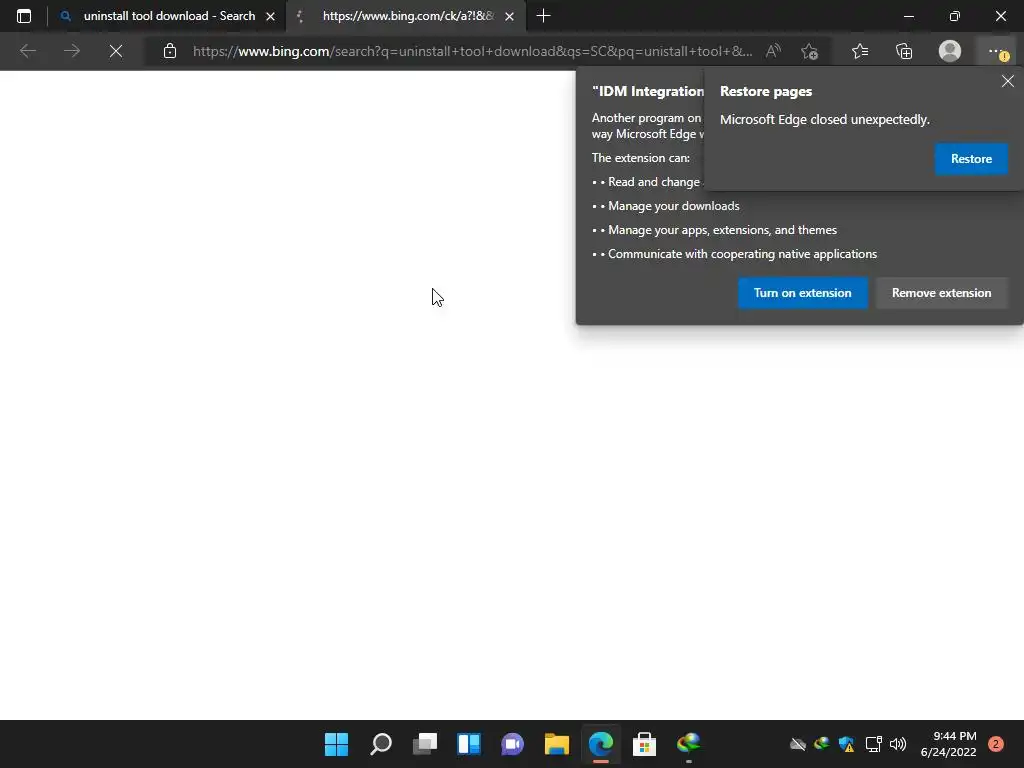Close the bing.com/ck tab
Viewport: 1024px width, 768px height.
coord(509,16)
